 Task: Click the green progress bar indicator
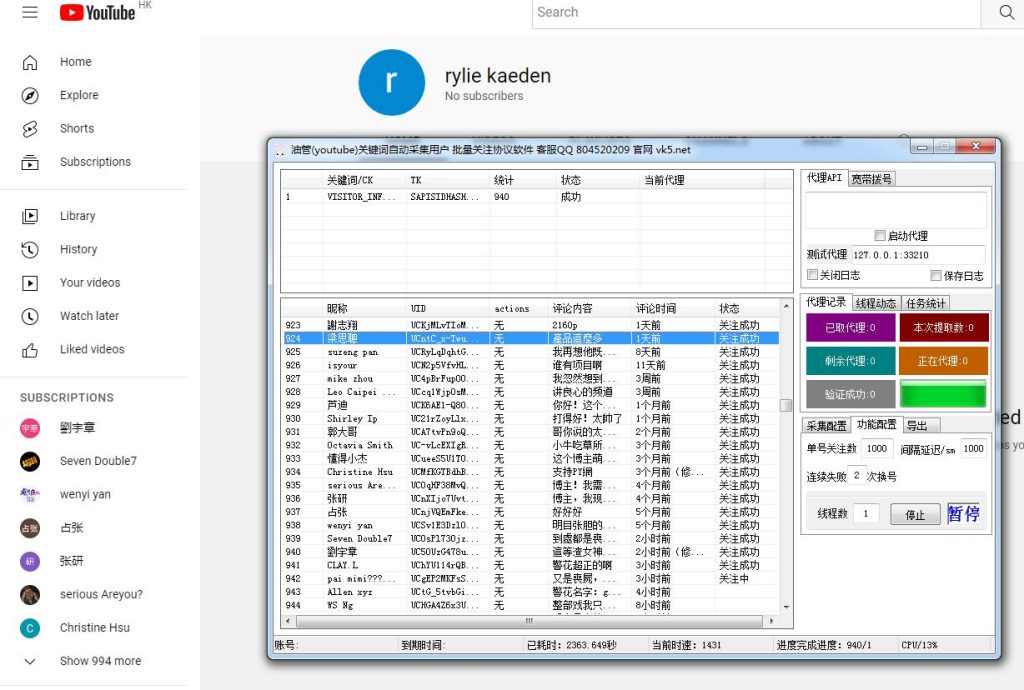tap(943, 394)
